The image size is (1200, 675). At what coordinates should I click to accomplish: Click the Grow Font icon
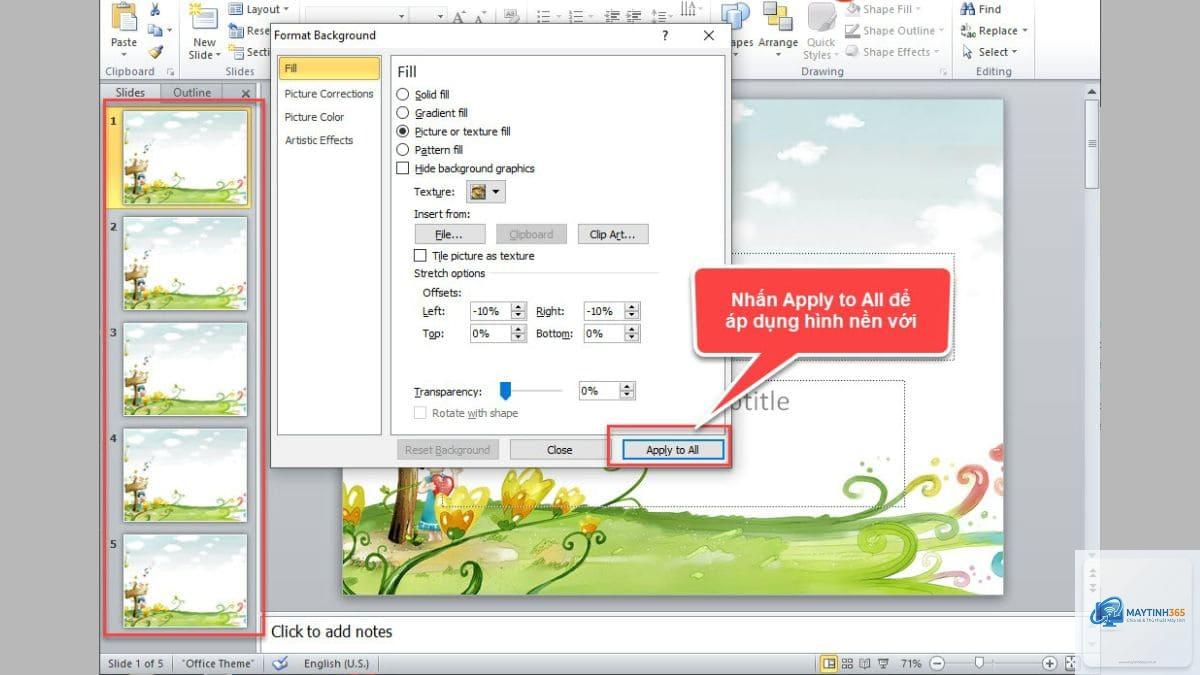click(460, 16)
